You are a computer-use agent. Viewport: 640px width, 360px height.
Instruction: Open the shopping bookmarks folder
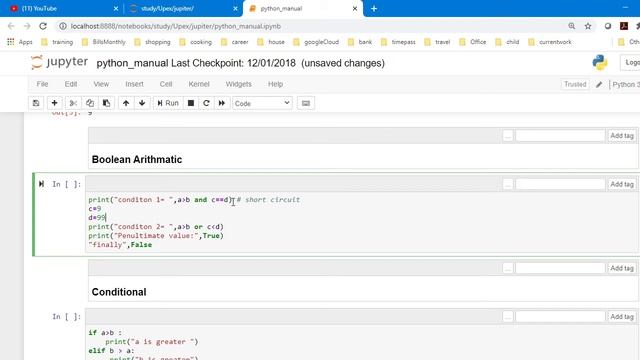tap(152, 42)
